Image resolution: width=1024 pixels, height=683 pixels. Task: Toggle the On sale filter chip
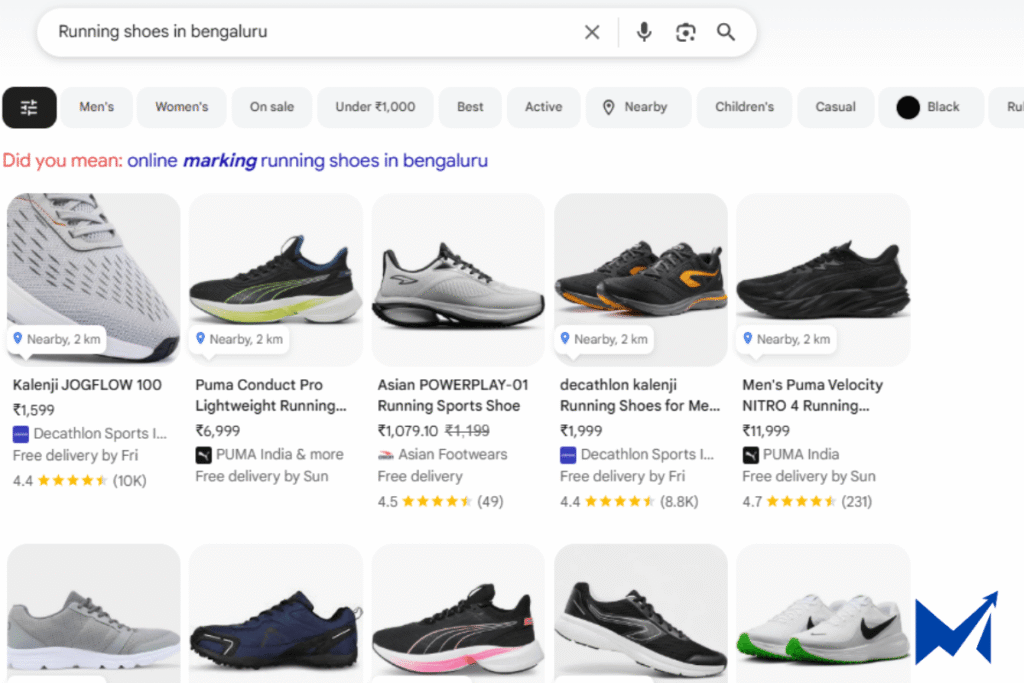click(272, 107)
